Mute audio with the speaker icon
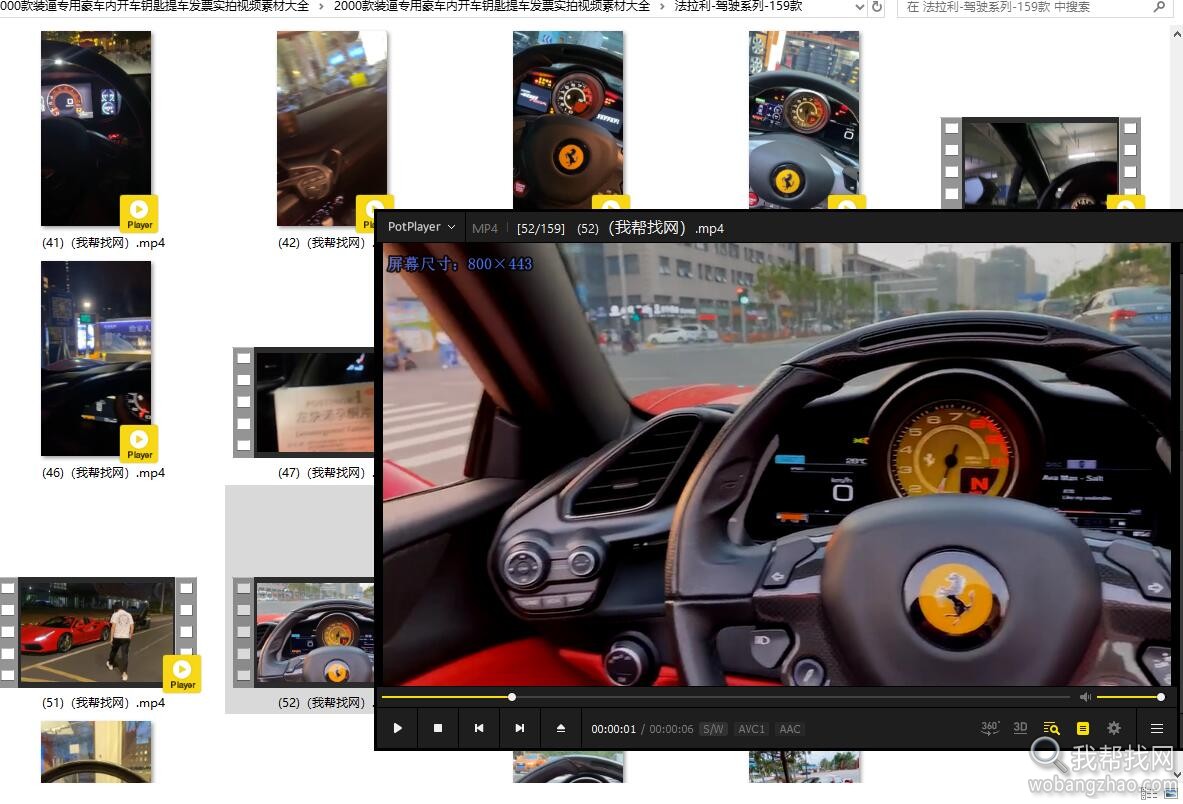The width and height of the screenshot is (1183, 804). [1085, 697]
